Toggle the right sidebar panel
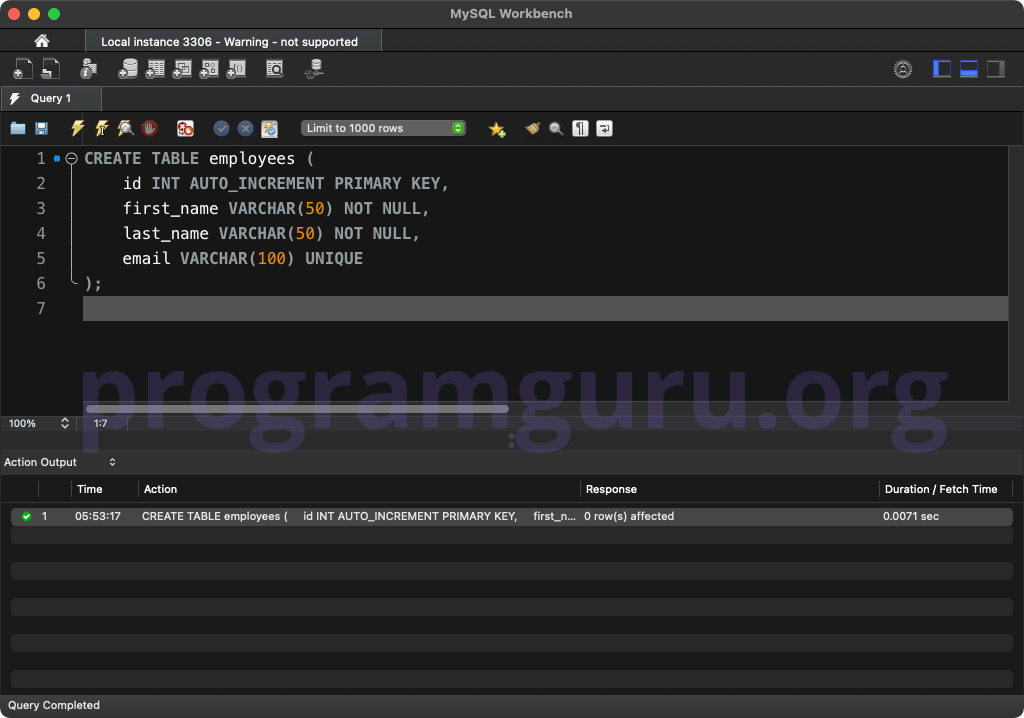This screenshot has height=718, width=1024. click(x=995, y=69)
